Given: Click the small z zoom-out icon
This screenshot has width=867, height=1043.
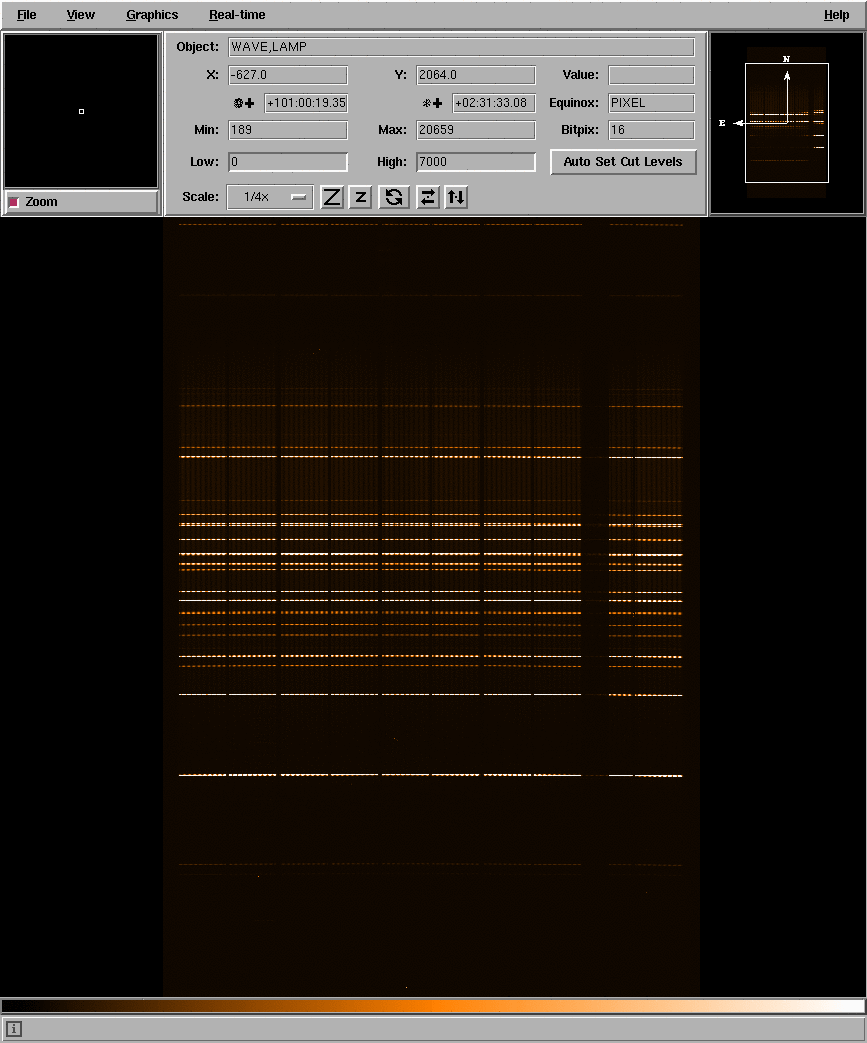Looking at the screenshot, I should 361,197.
